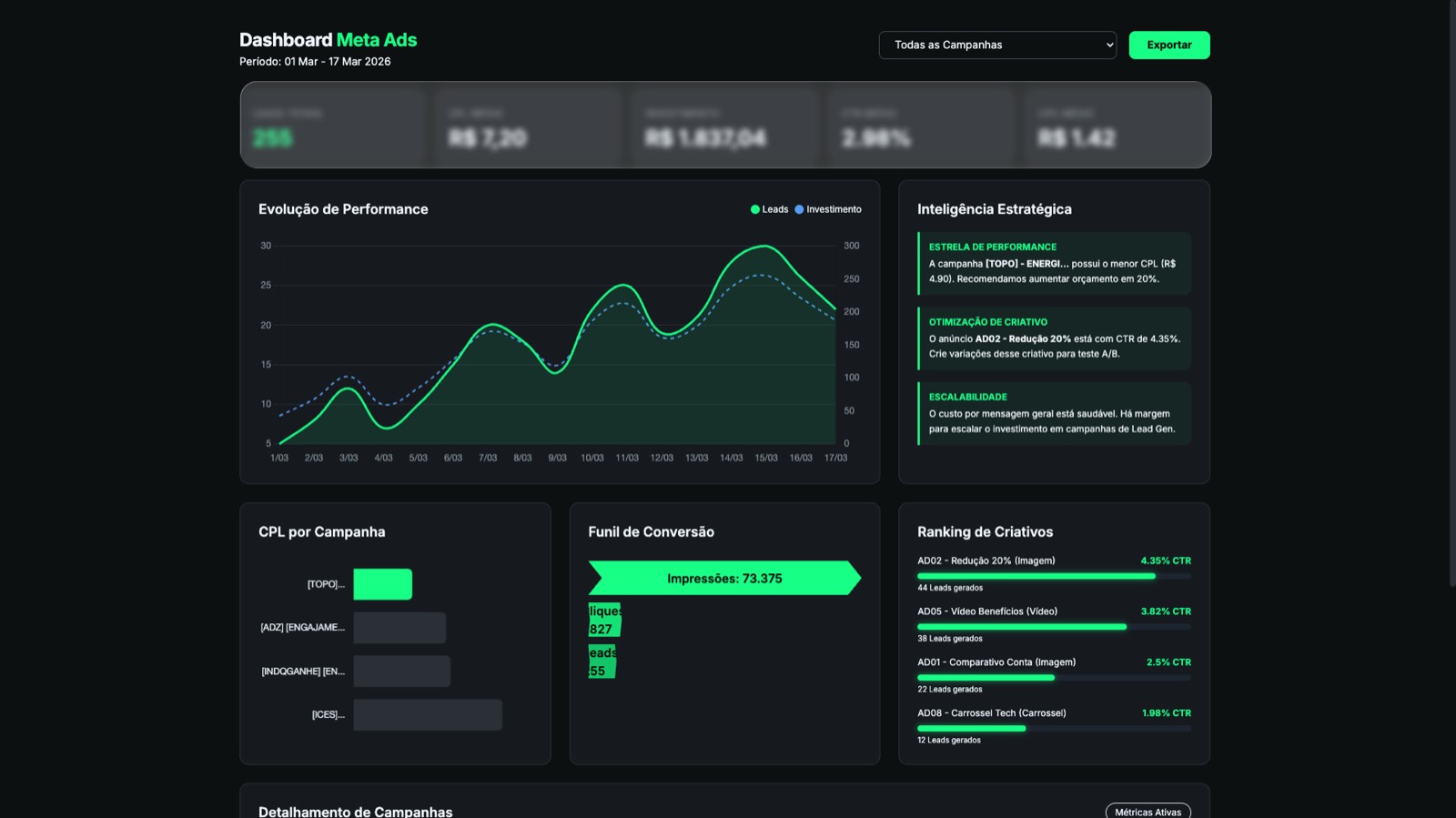Click the Evolução de Performance heading

[343, 209]
